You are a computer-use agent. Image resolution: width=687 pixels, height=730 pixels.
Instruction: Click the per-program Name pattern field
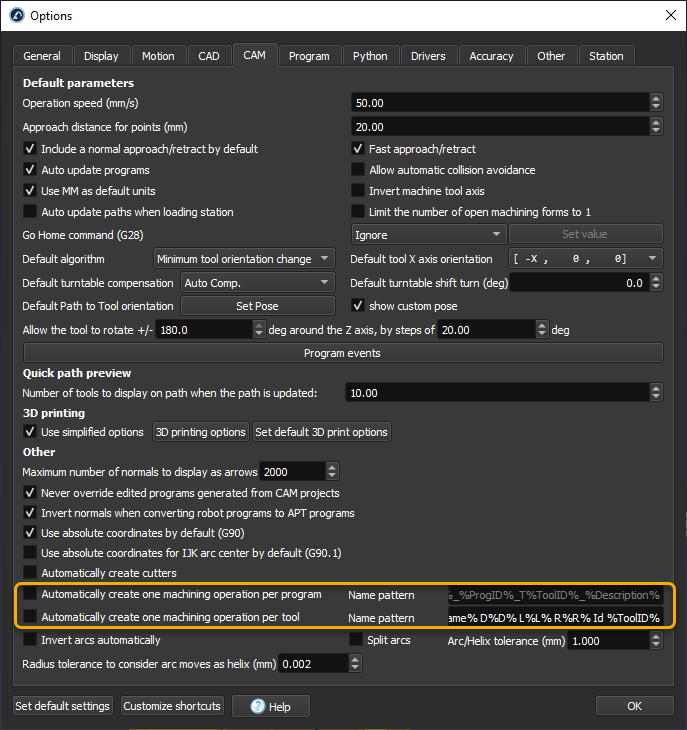tap(555, 595)
